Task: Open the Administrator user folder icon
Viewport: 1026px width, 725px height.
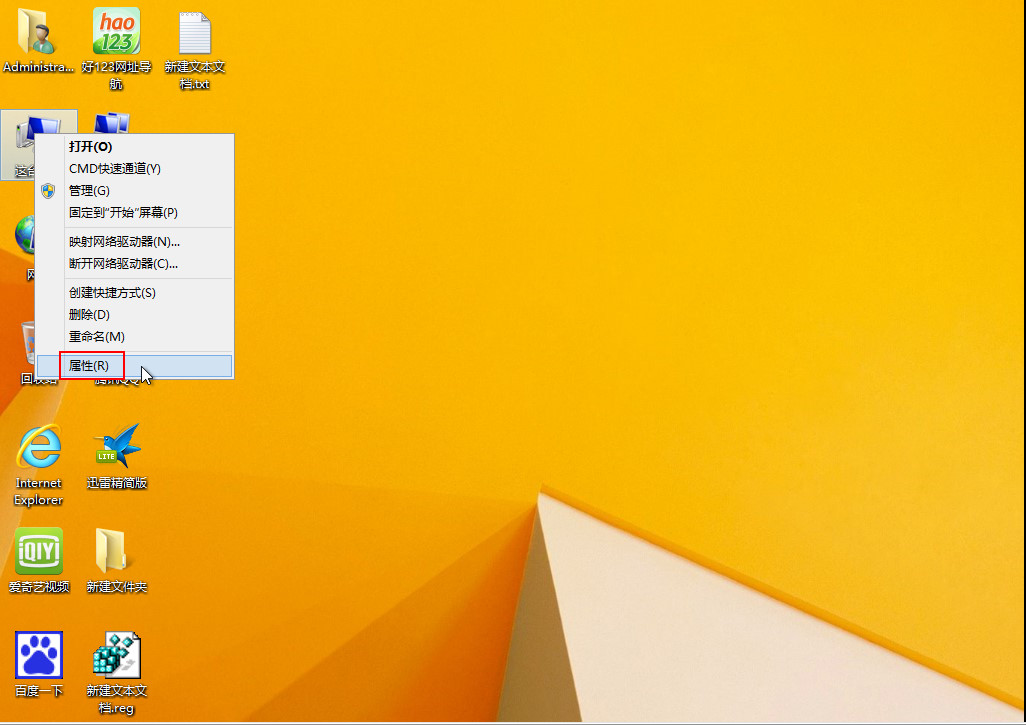Action: click(x=38, y=34)
